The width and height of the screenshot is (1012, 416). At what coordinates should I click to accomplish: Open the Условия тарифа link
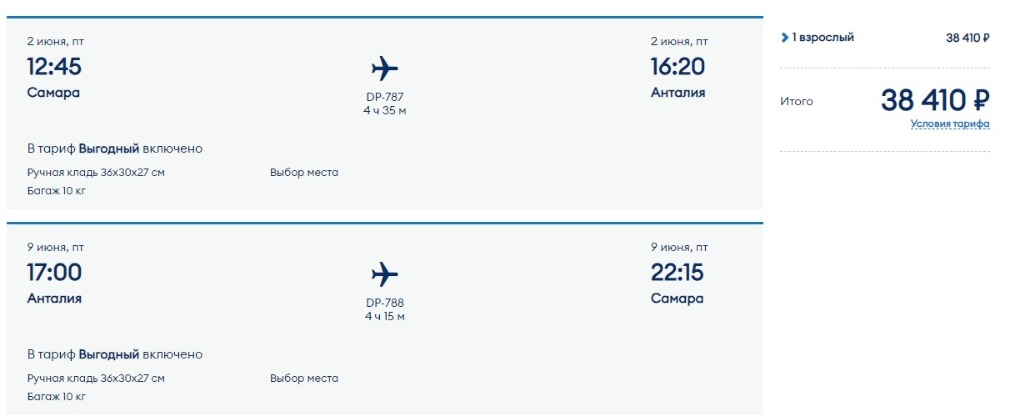950,124
